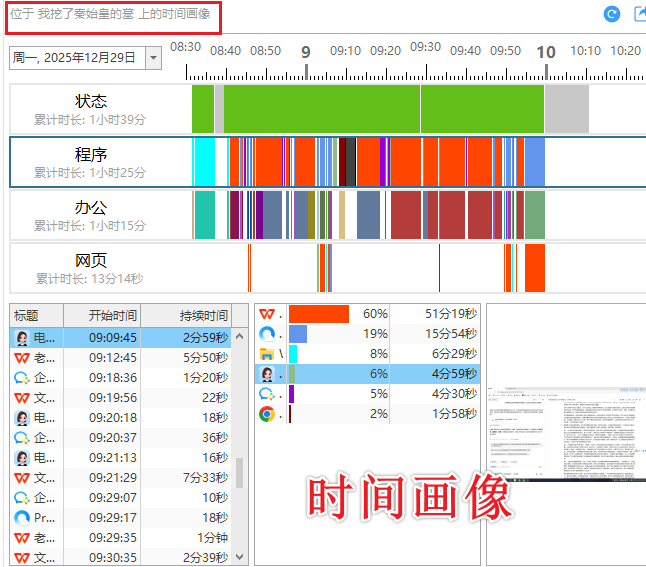Screen dimensions: 646x567
Task: Click the export icon at top right
Action: tap(640, 14)
